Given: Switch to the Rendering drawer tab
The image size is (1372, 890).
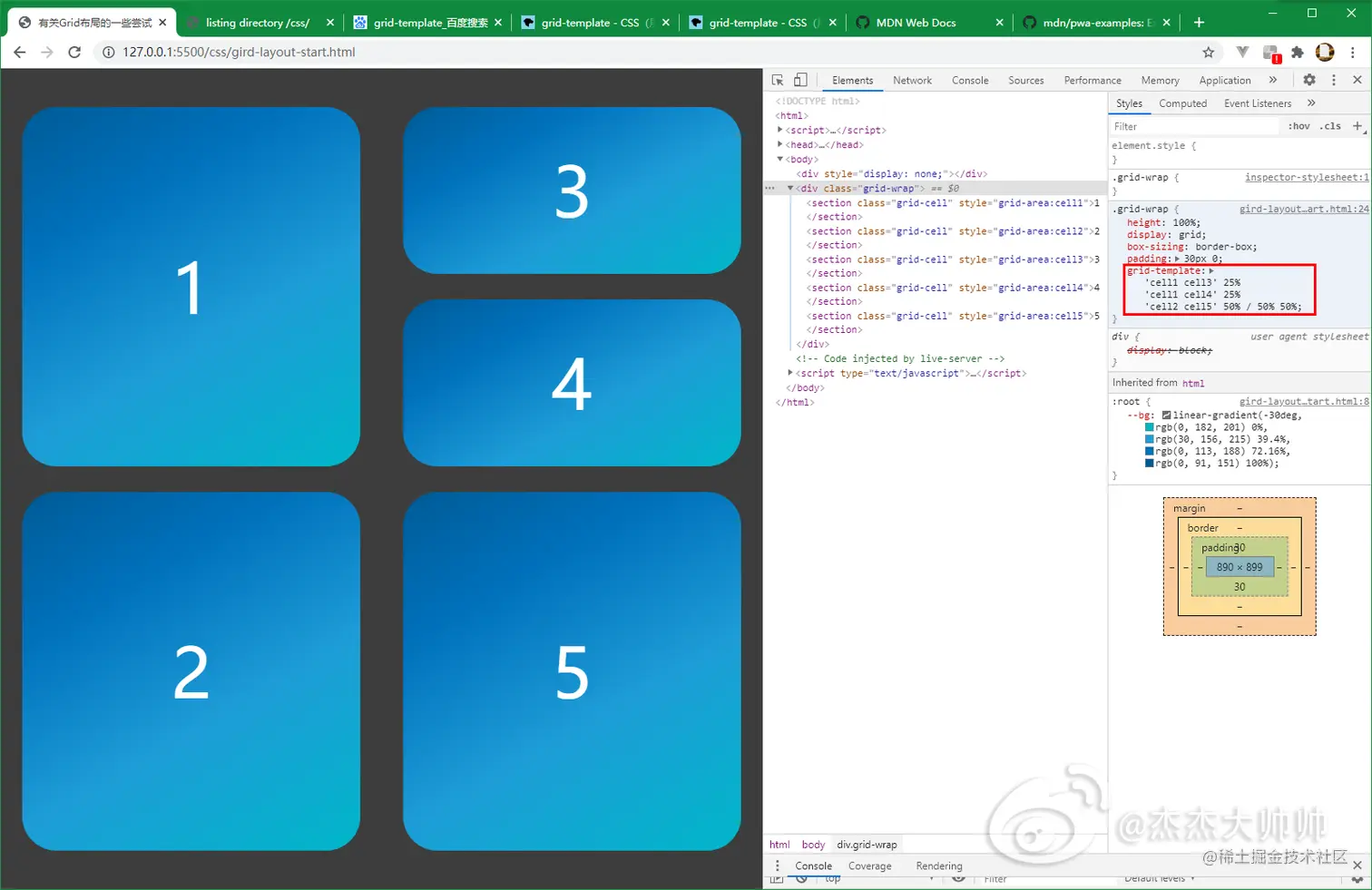Looking at the screenshot, I should (939, 866).
